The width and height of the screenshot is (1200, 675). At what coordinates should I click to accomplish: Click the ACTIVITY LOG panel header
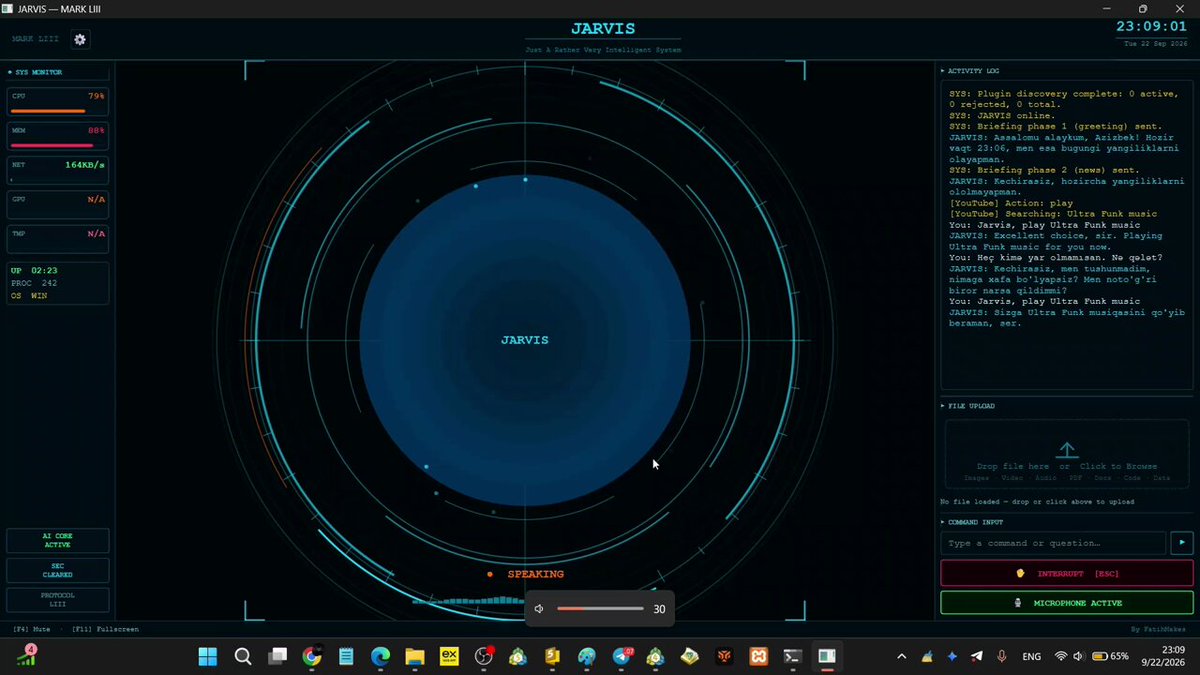pyautogui.click(x=973, y=71)
